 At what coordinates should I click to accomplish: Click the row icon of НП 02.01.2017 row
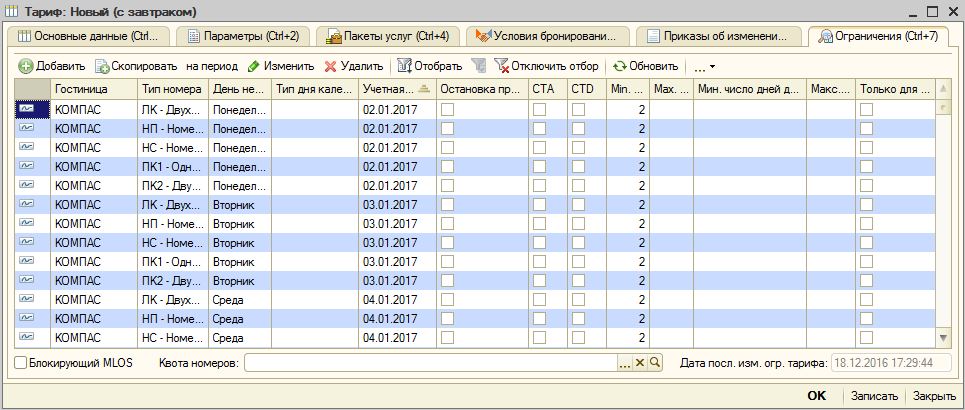tap(26, 129)
